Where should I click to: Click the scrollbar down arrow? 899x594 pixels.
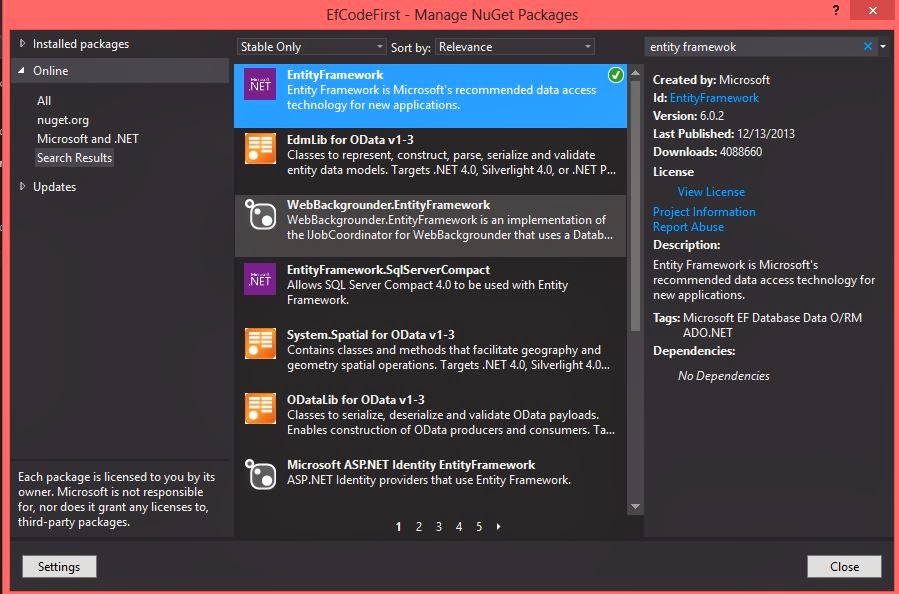635,506
